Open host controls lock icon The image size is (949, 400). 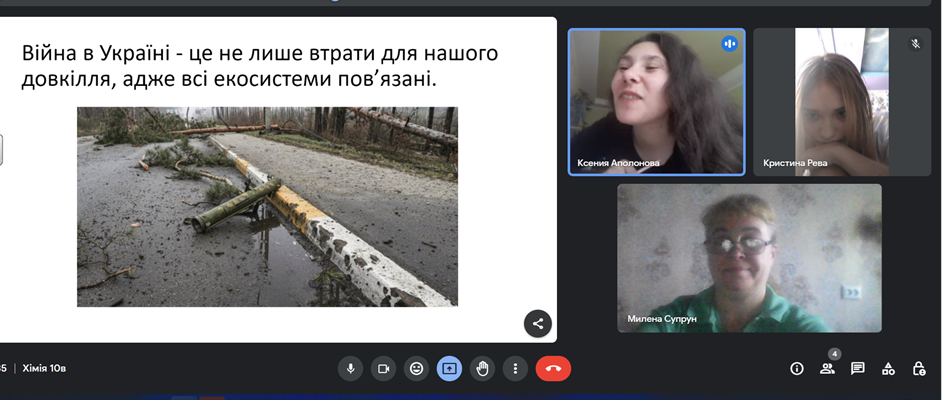(x=919, y=369)
